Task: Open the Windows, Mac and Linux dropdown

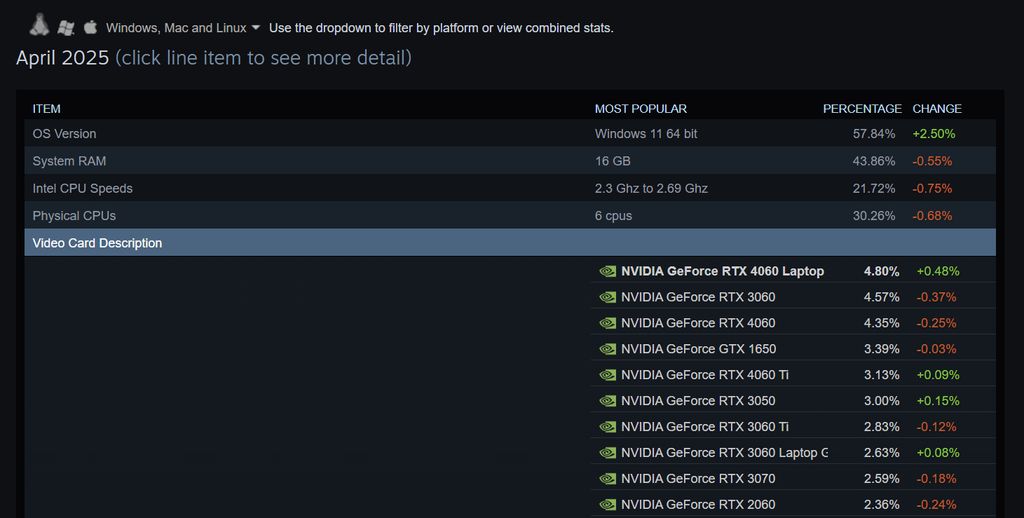Action: pyautogui.click(x=183, y=28)
